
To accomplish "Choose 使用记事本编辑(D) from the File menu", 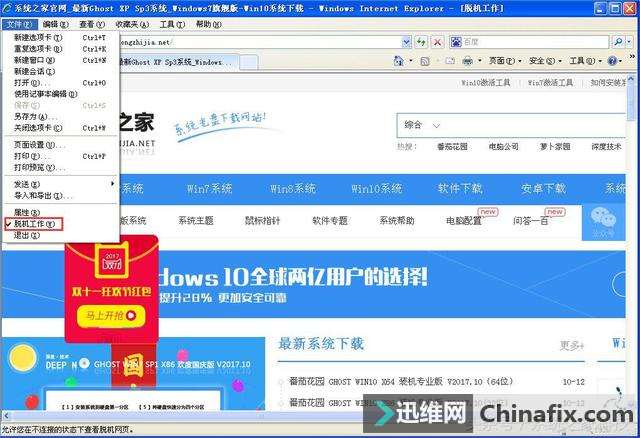I will click(60, 94).
